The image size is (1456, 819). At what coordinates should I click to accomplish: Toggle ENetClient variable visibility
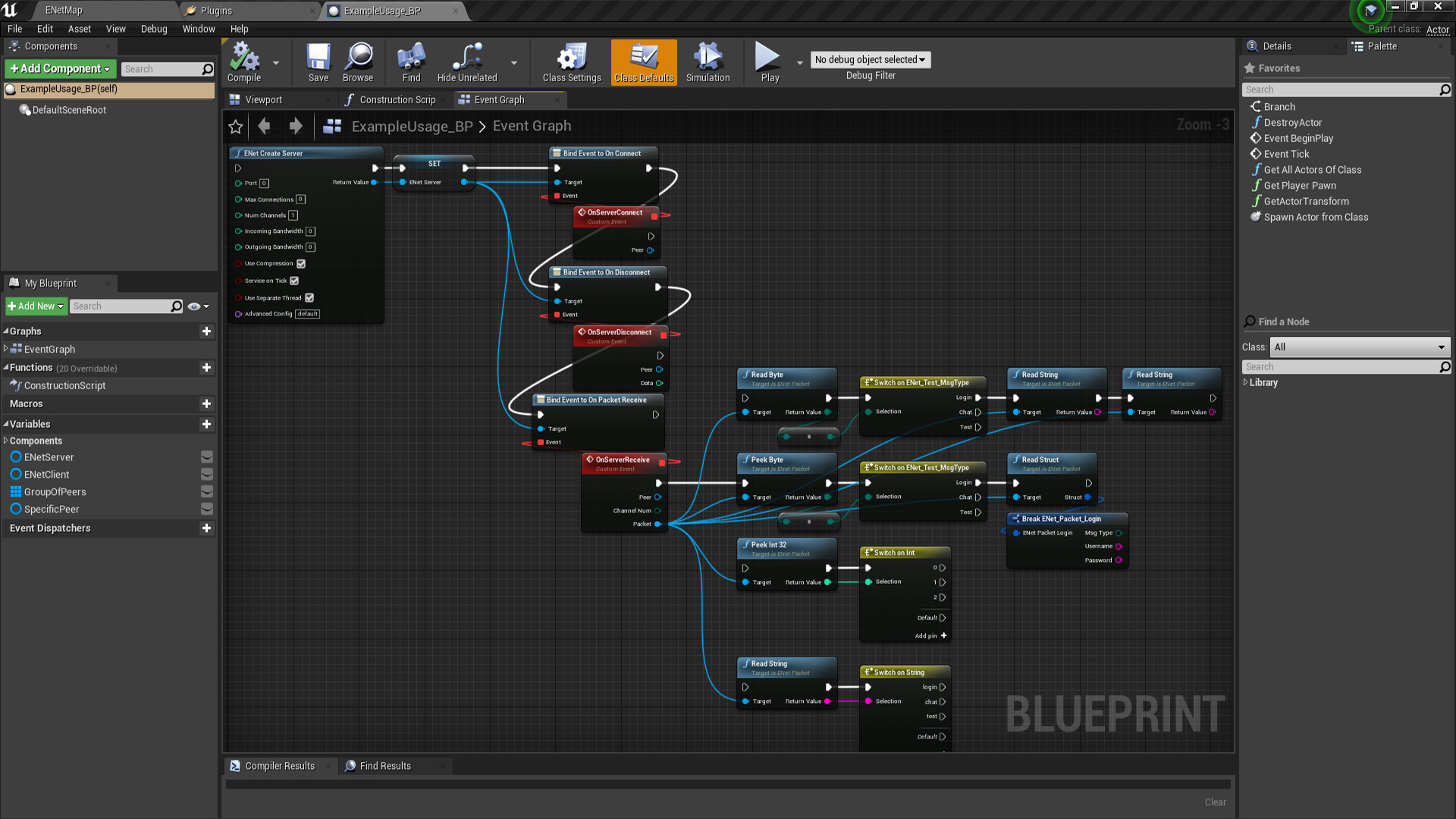206,475
